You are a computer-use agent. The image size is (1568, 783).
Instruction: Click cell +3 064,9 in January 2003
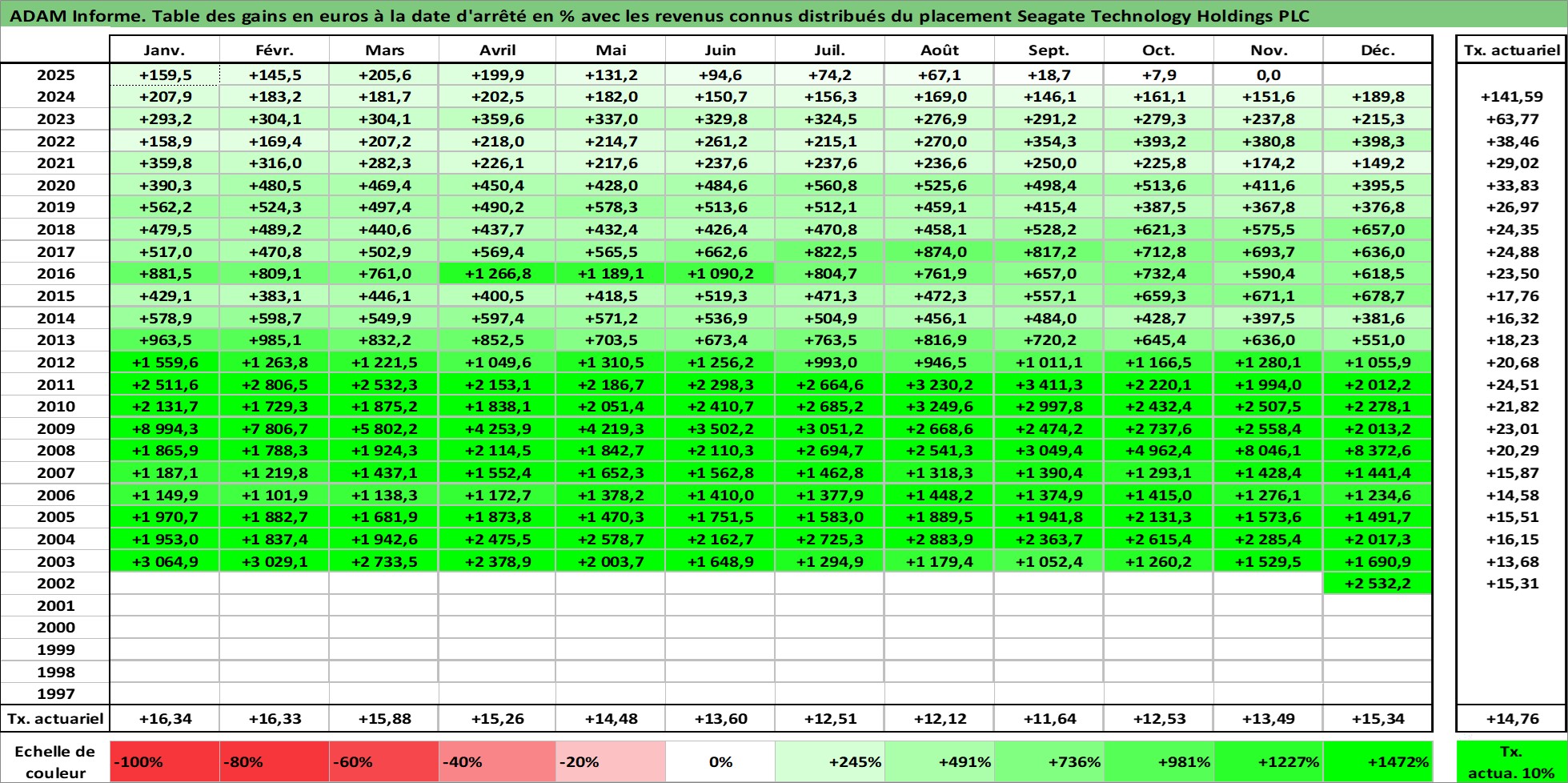tap(164, 562)
